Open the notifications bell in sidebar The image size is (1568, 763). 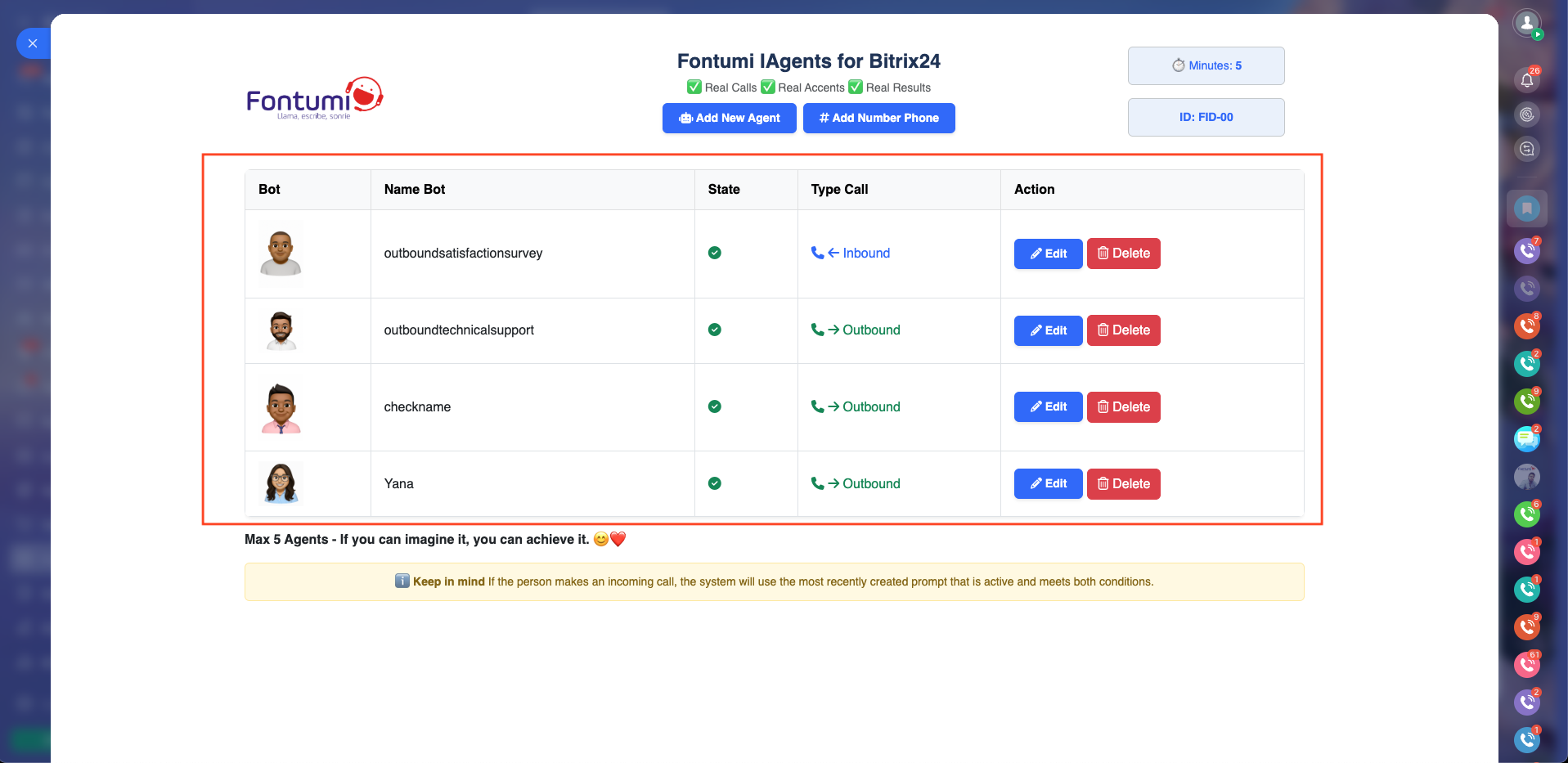click(x=1526, y=79)
